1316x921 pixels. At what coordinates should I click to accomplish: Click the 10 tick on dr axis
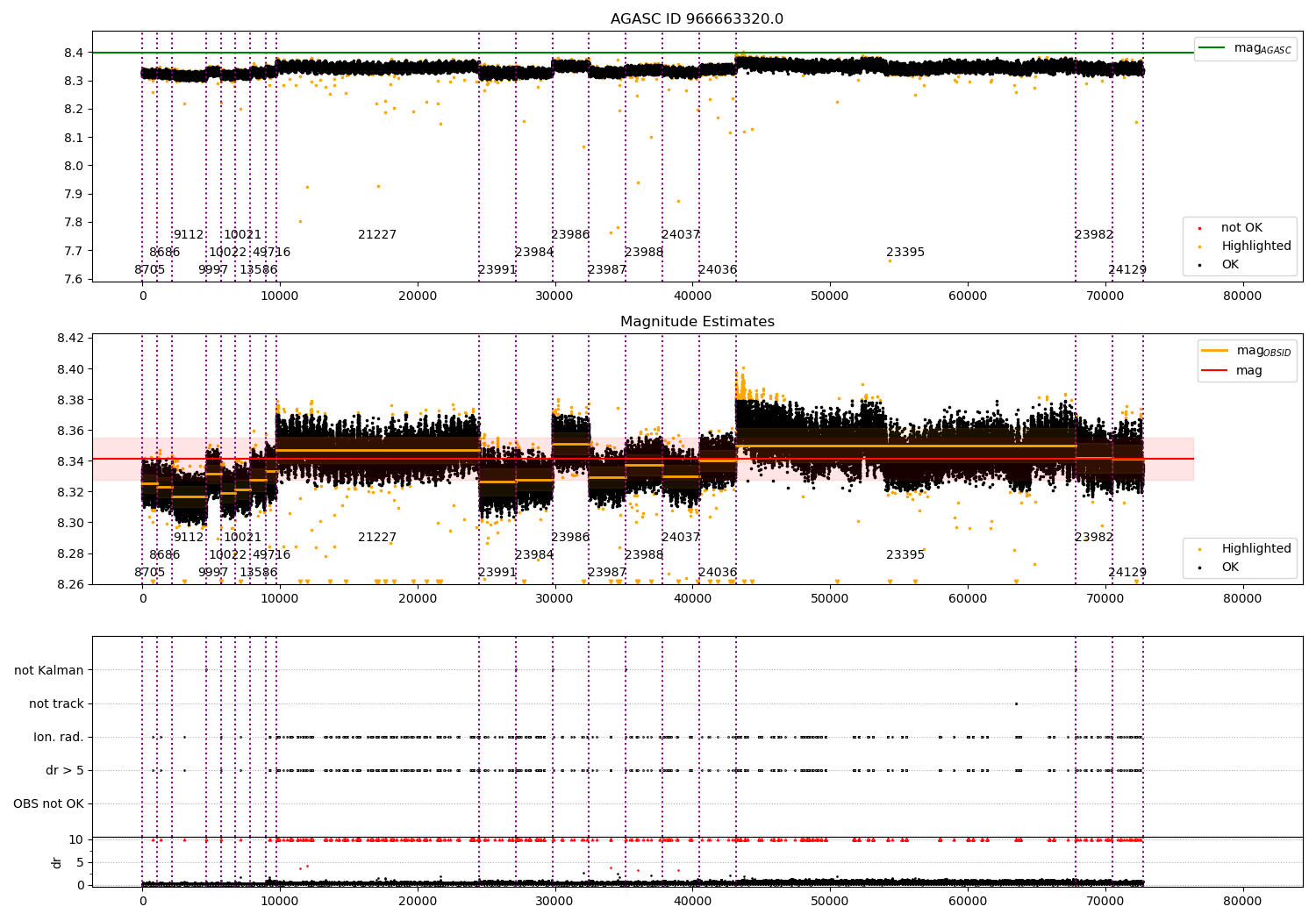pyautogui.click(x=76, y=839)
